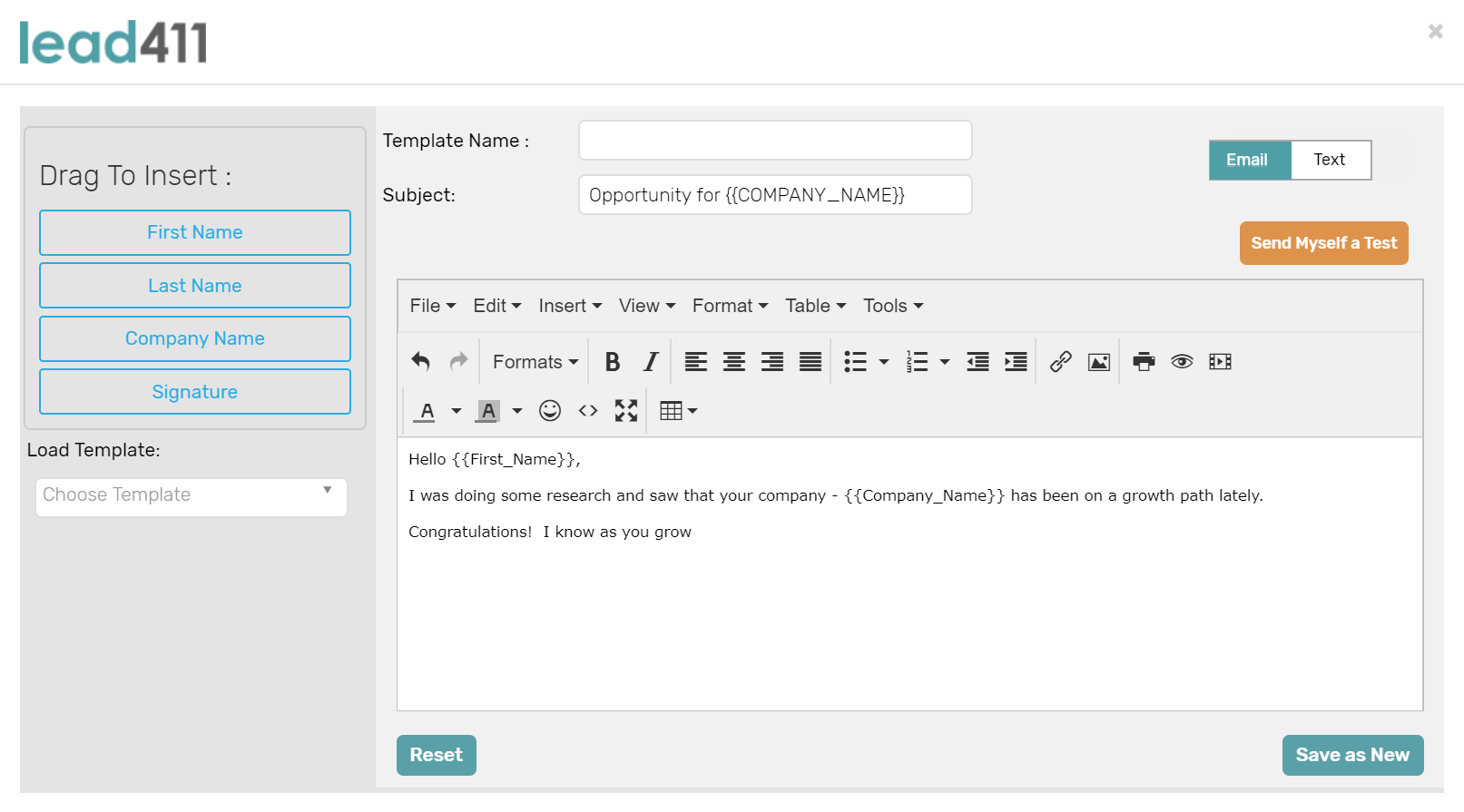Select the Signature insert field
The image size is (1464, 812).
coord(195,392)
